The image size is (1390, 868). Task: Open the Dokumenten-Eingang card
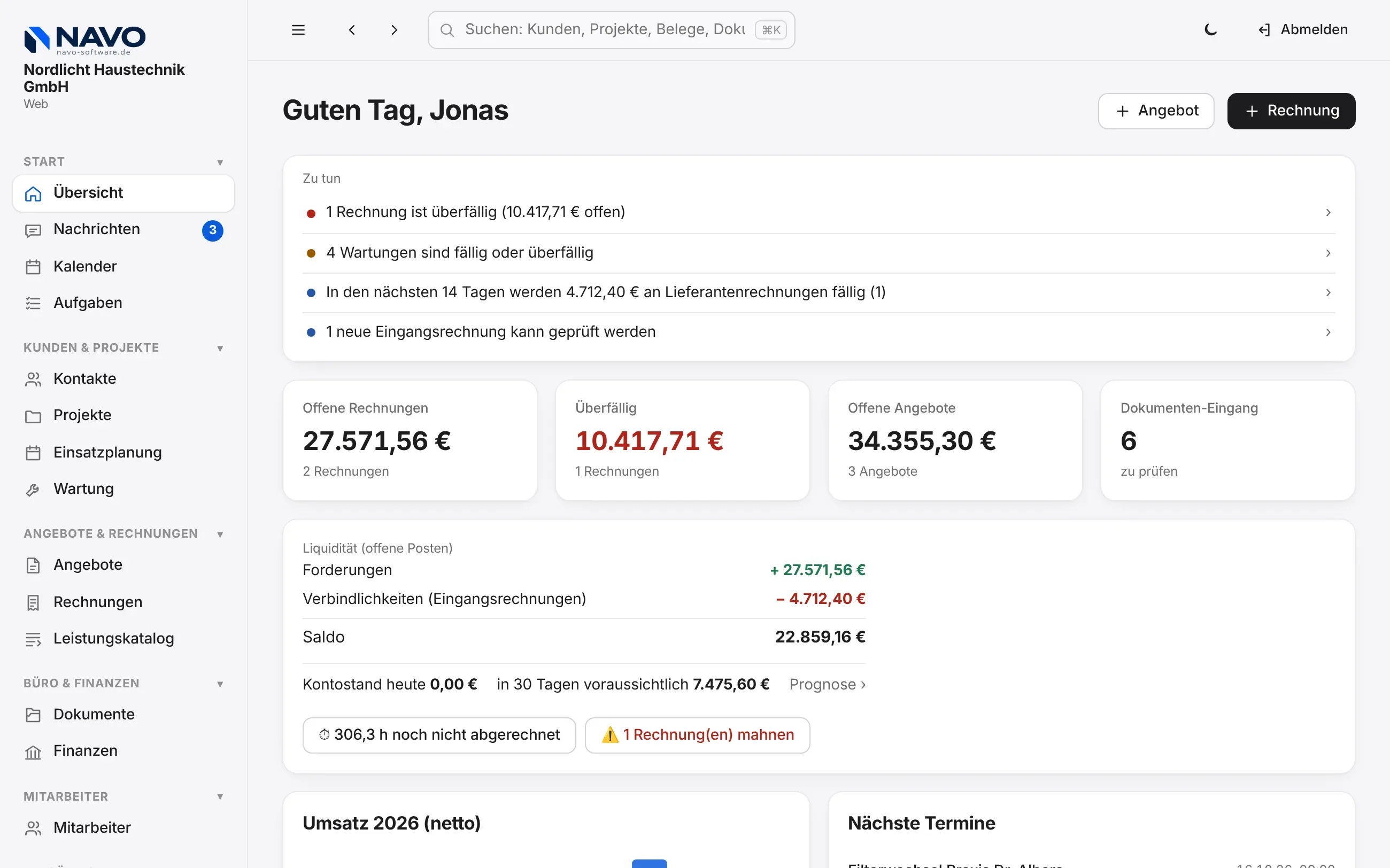[1227, 440]
